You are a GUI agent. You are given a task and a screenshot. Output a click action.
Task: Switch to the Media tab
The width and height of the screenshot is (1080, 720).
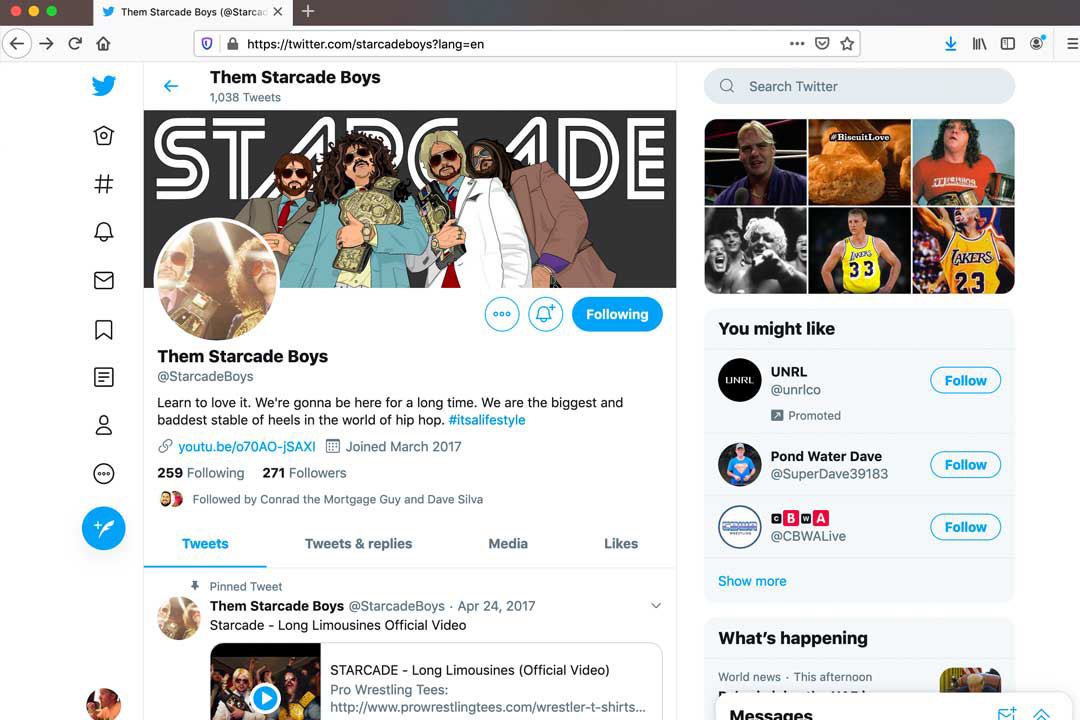click(x=508, y=544)
